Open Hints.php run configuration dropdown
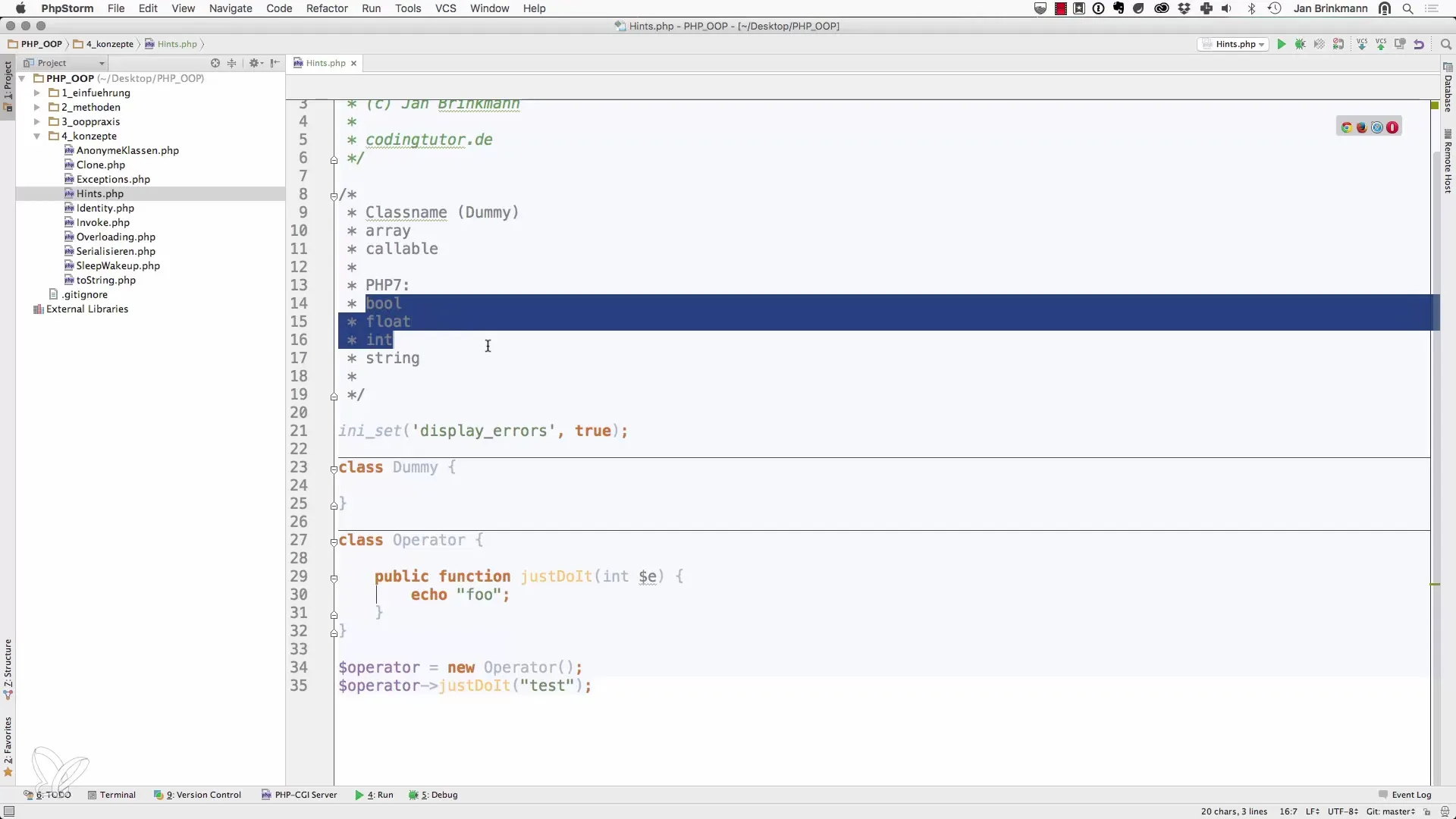The image size is (1456, 819). coord(1234,44)
